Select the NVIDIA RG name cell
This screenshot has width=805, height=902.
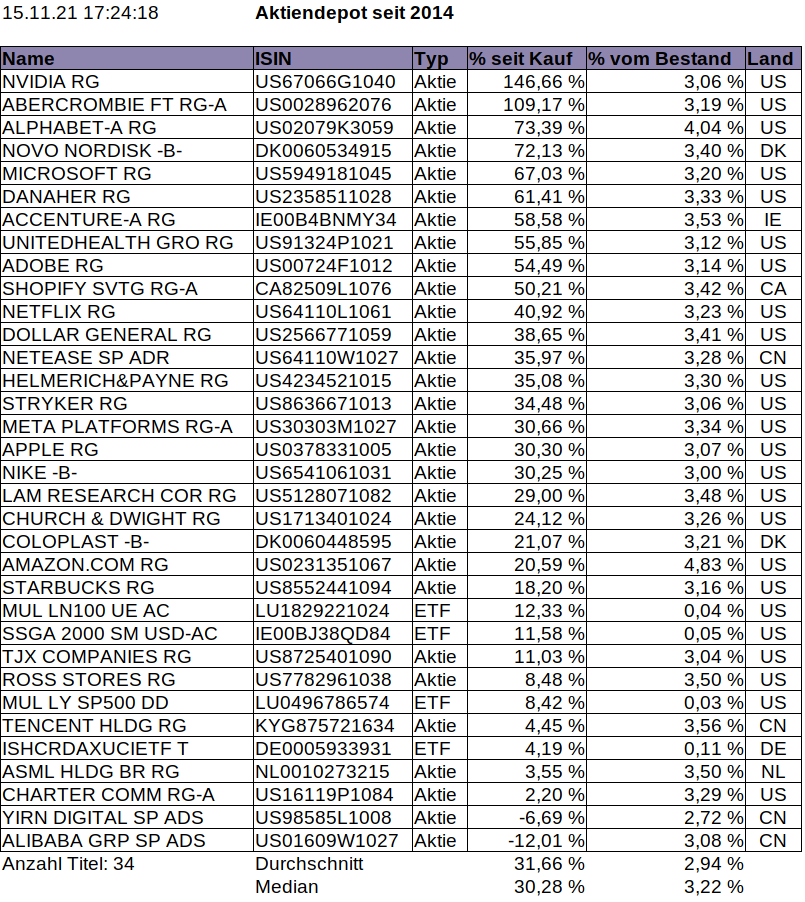[127, 81]
